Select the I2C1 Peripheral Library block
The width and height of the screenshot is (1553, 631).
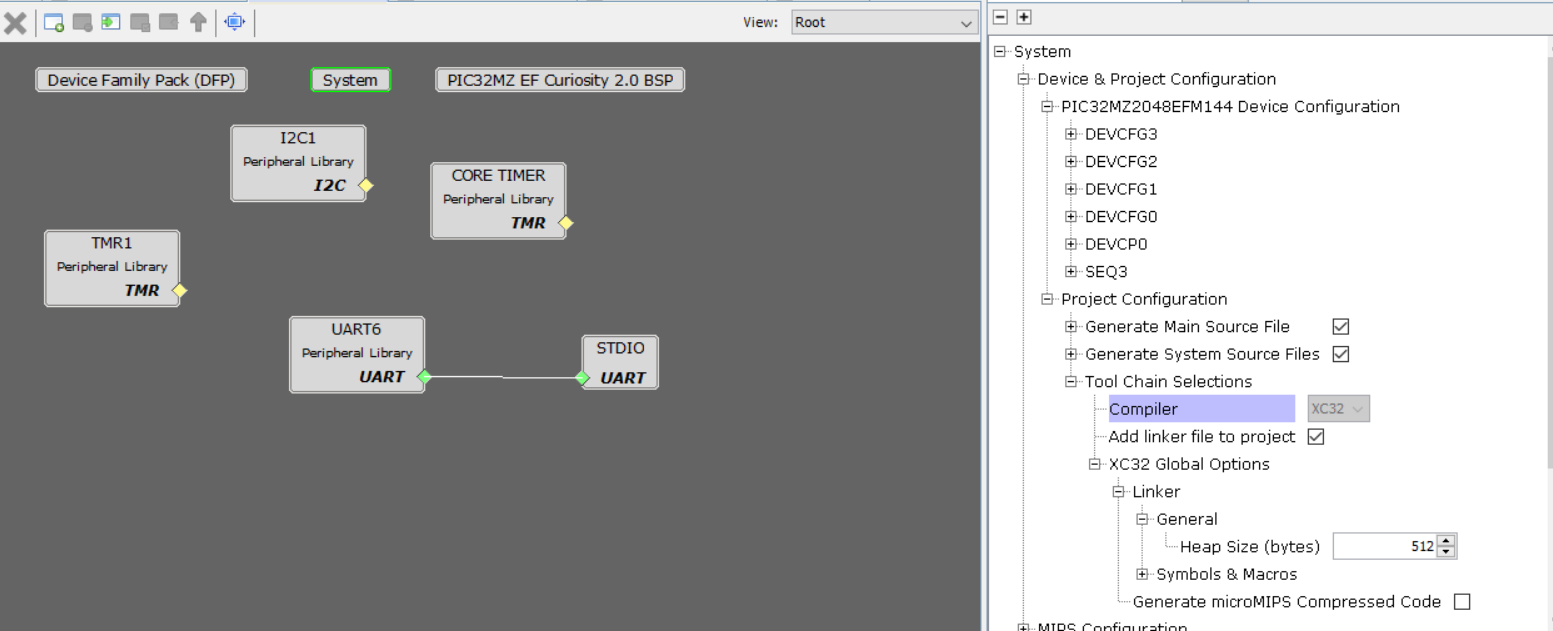[298, 163]
